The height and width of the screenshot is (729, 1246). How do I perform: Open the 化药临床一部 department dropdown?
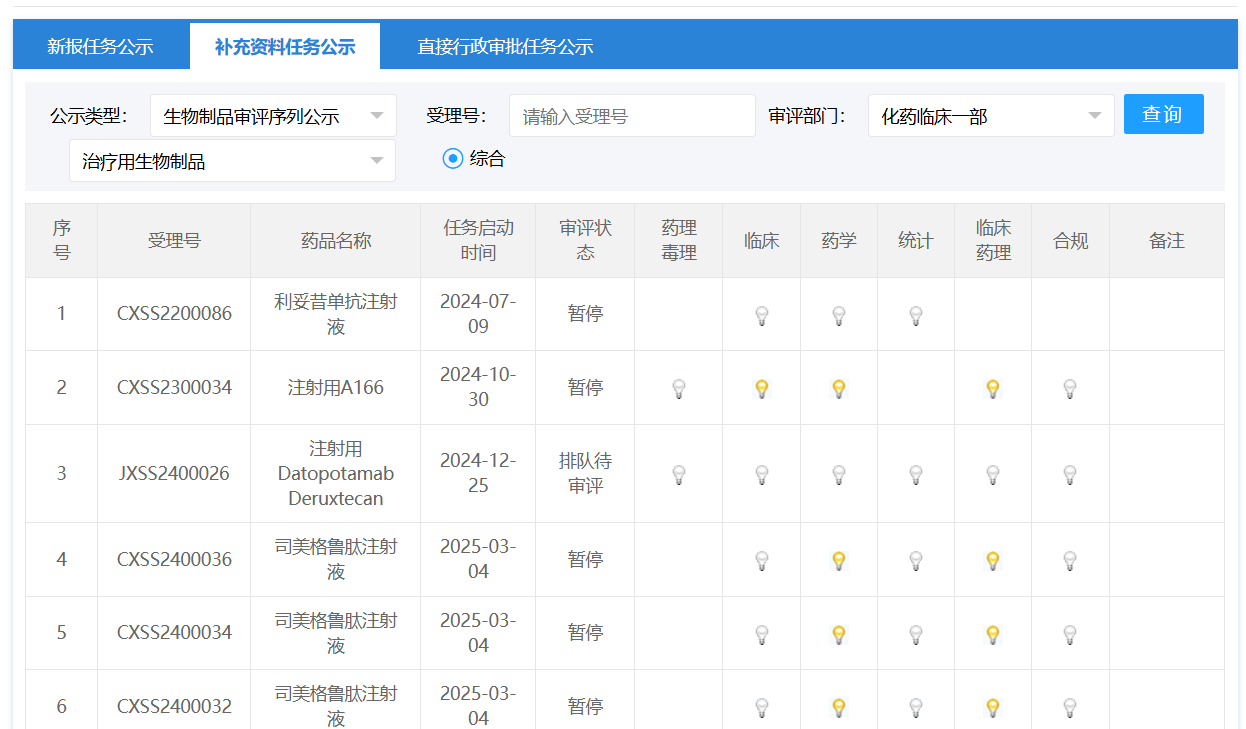tap(991, 116)
